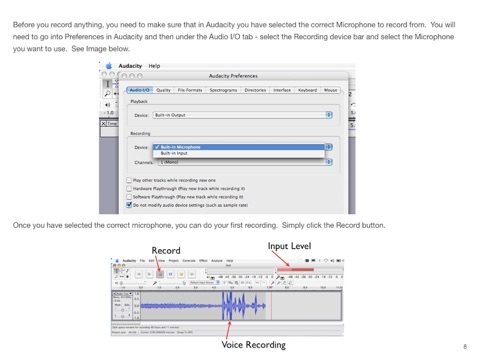The image size is (480, 360).
Task: Click the yellow Stop button
Action: 181,274
